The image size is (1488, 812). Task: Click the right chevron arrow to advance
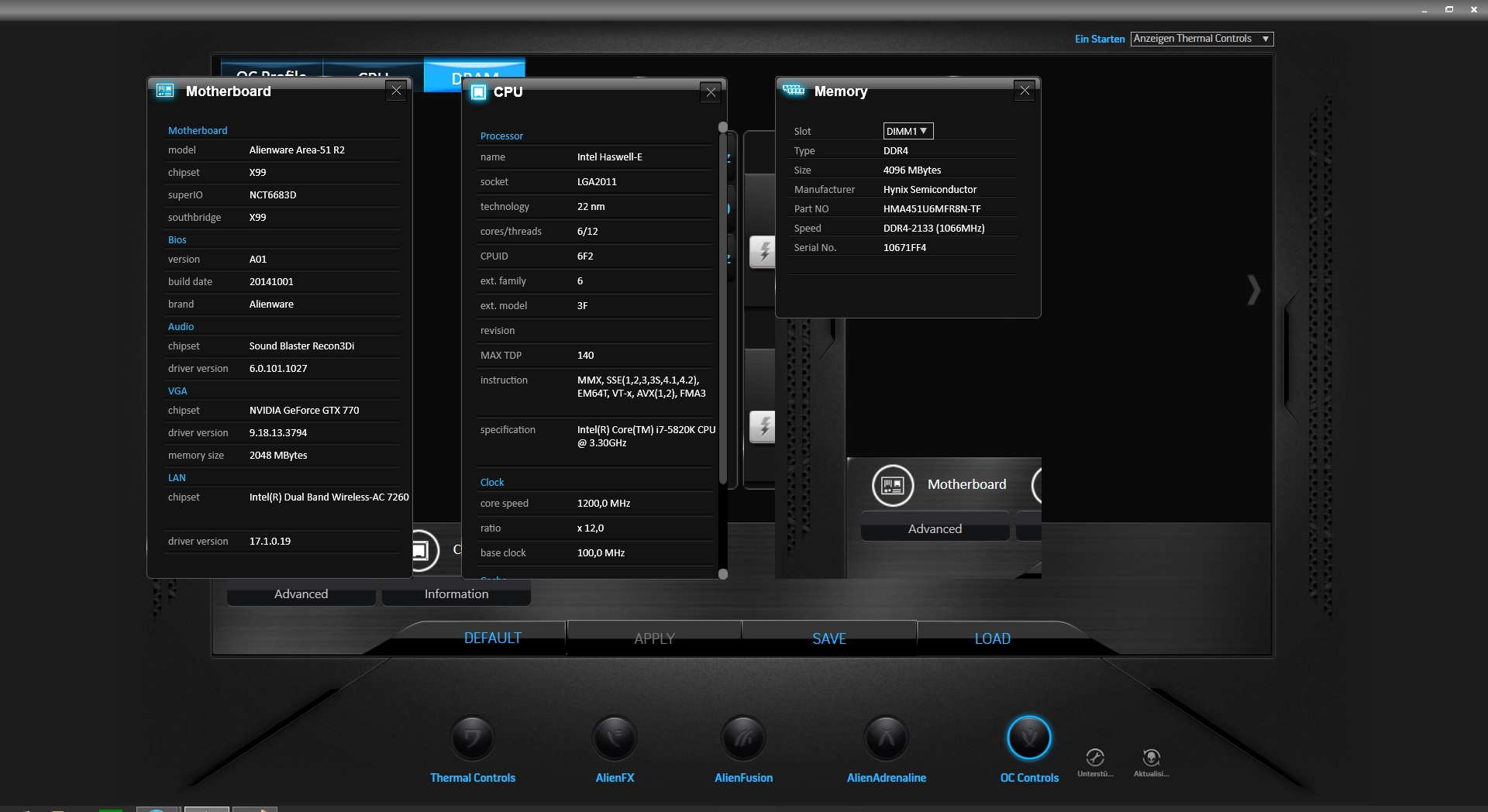point(1253,291)
